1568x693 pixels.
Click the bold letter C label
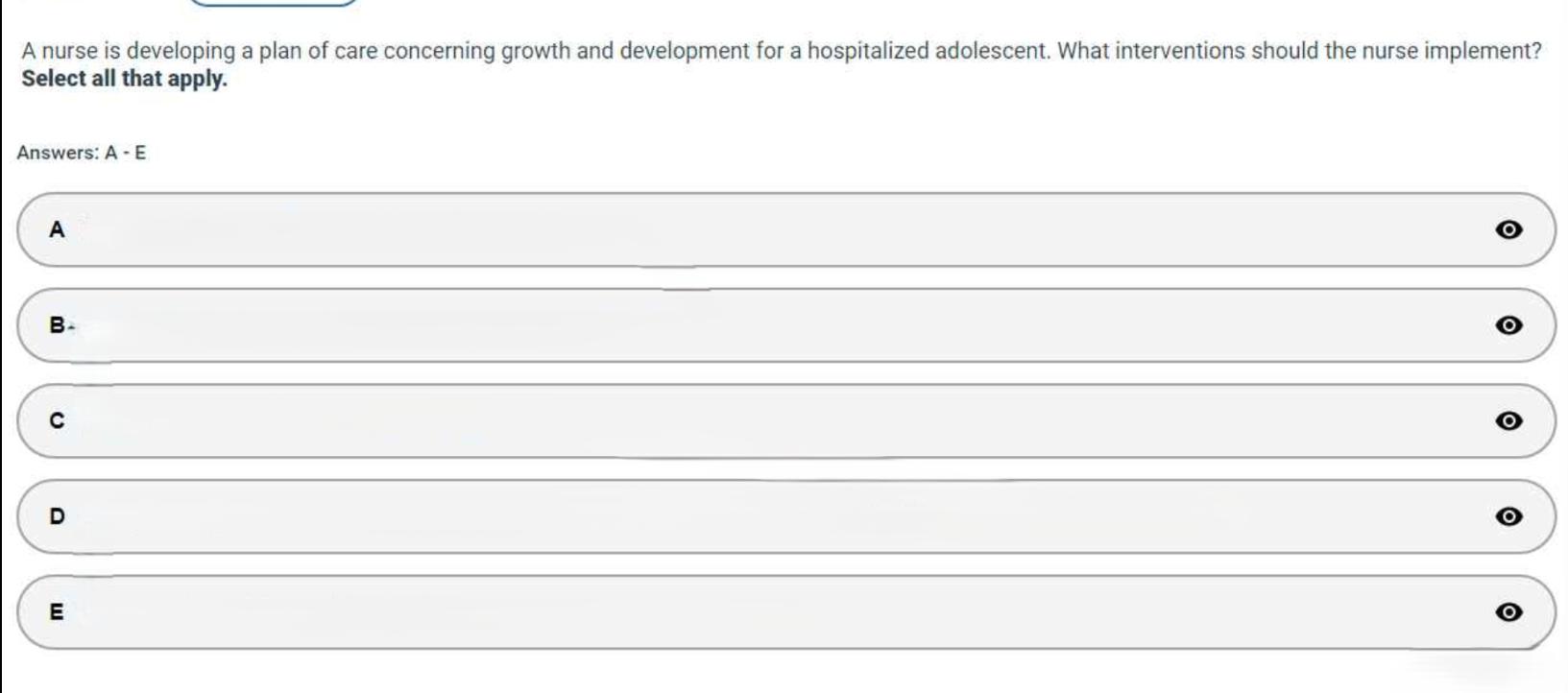click(57, 420)
